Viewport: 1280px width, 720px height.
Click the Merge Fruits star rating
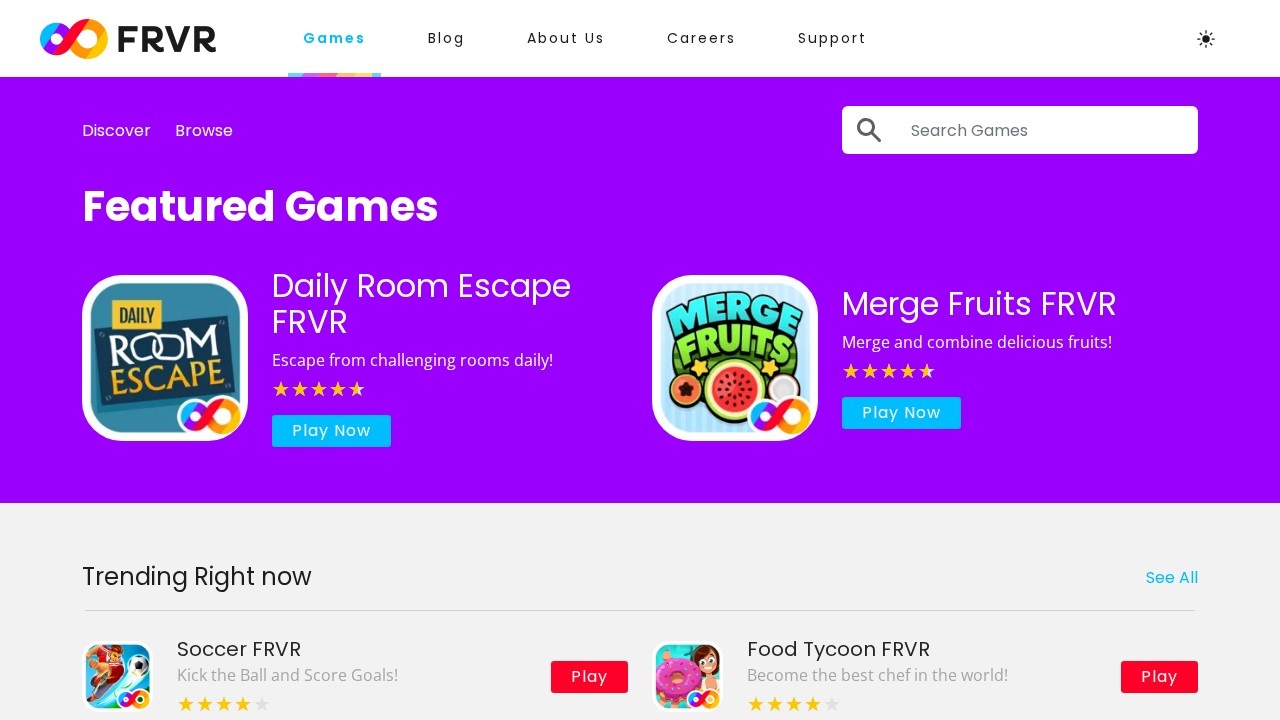point(889,371)
